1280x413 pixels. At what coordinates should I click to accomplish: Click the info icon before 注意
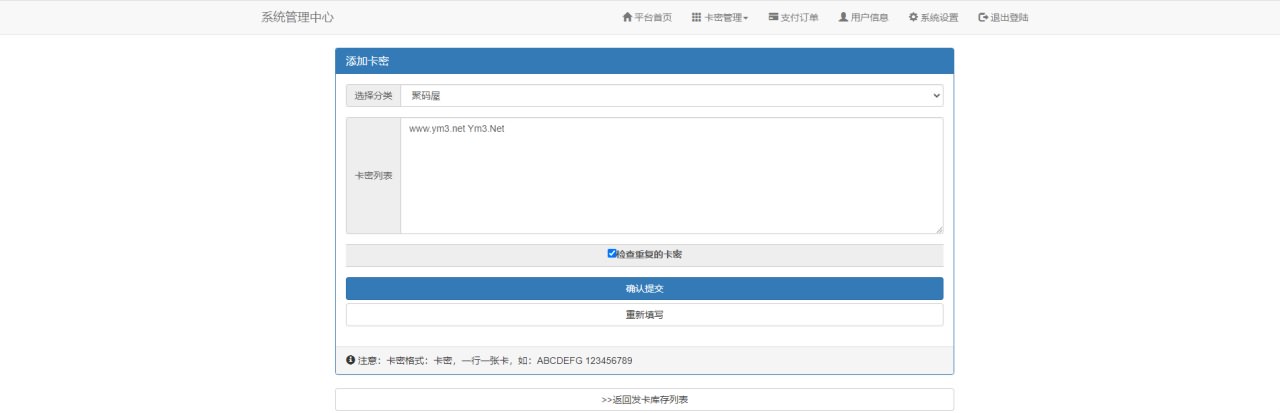tap(350, 359)
